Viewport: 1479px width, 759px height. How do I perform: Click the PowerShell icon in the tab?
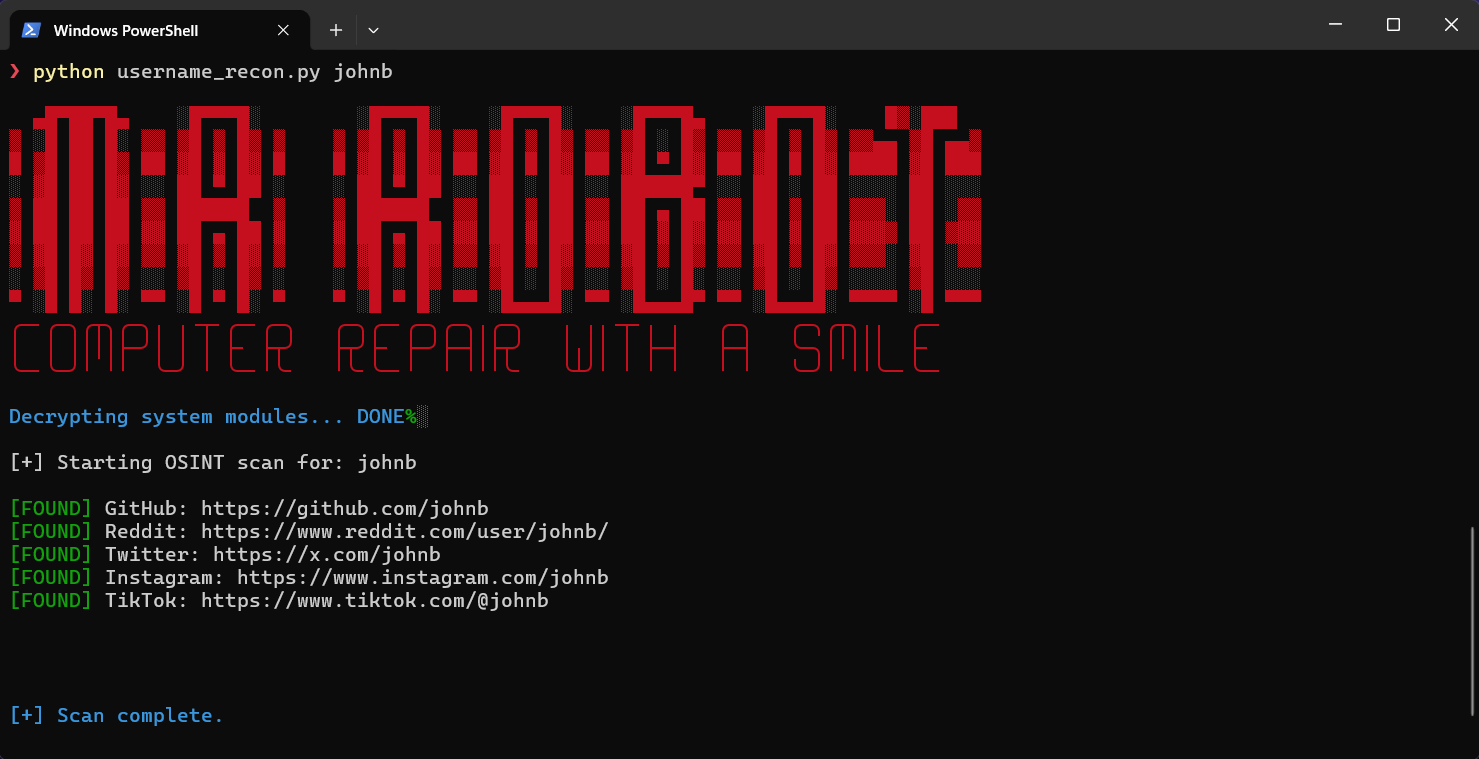(31, 30)
